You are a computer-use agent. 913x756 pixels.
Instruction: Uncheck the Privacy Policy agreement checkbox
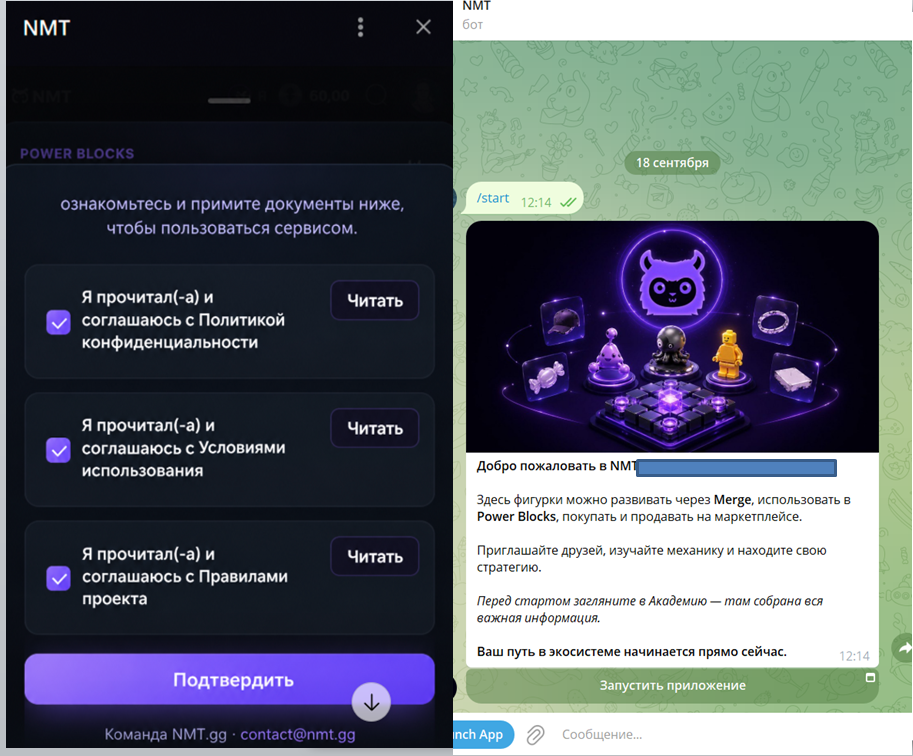58,322
